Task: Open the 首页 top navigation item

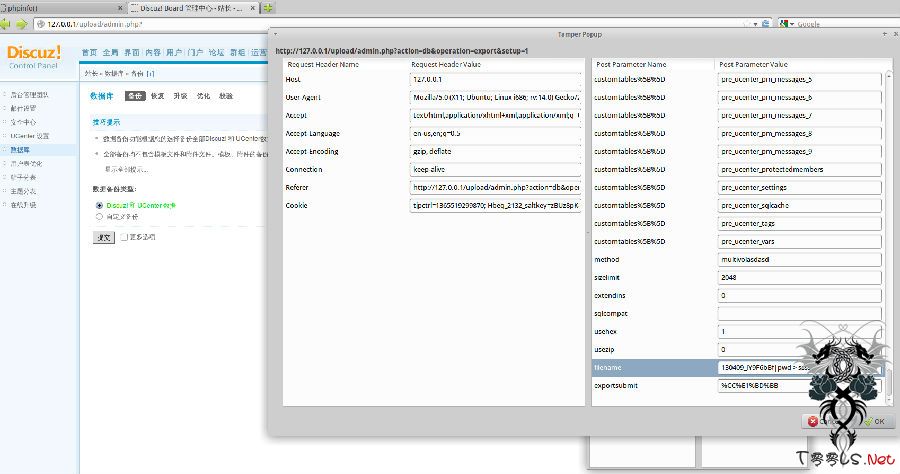Action: tap(89, 52)
